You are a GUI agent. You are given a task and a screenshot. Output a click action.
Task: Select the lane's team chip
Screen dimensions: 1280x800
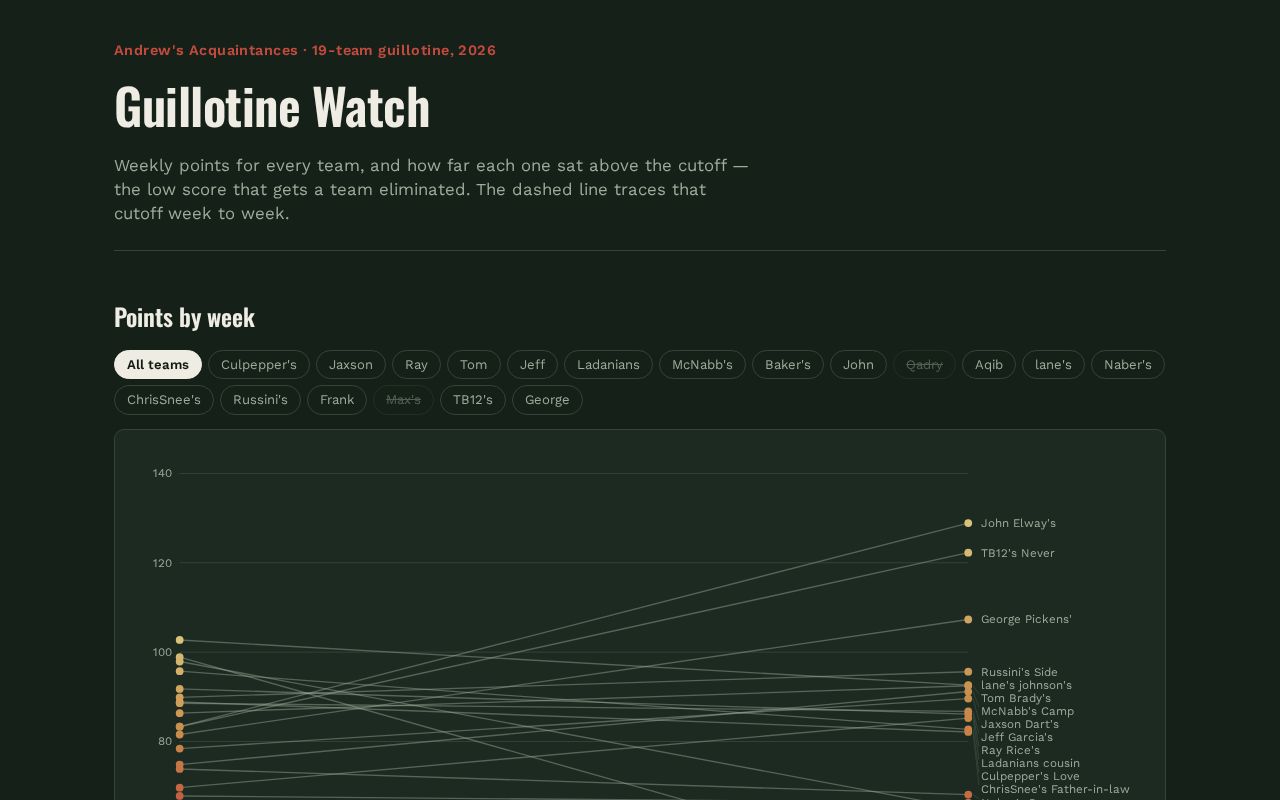(1053, 365)
